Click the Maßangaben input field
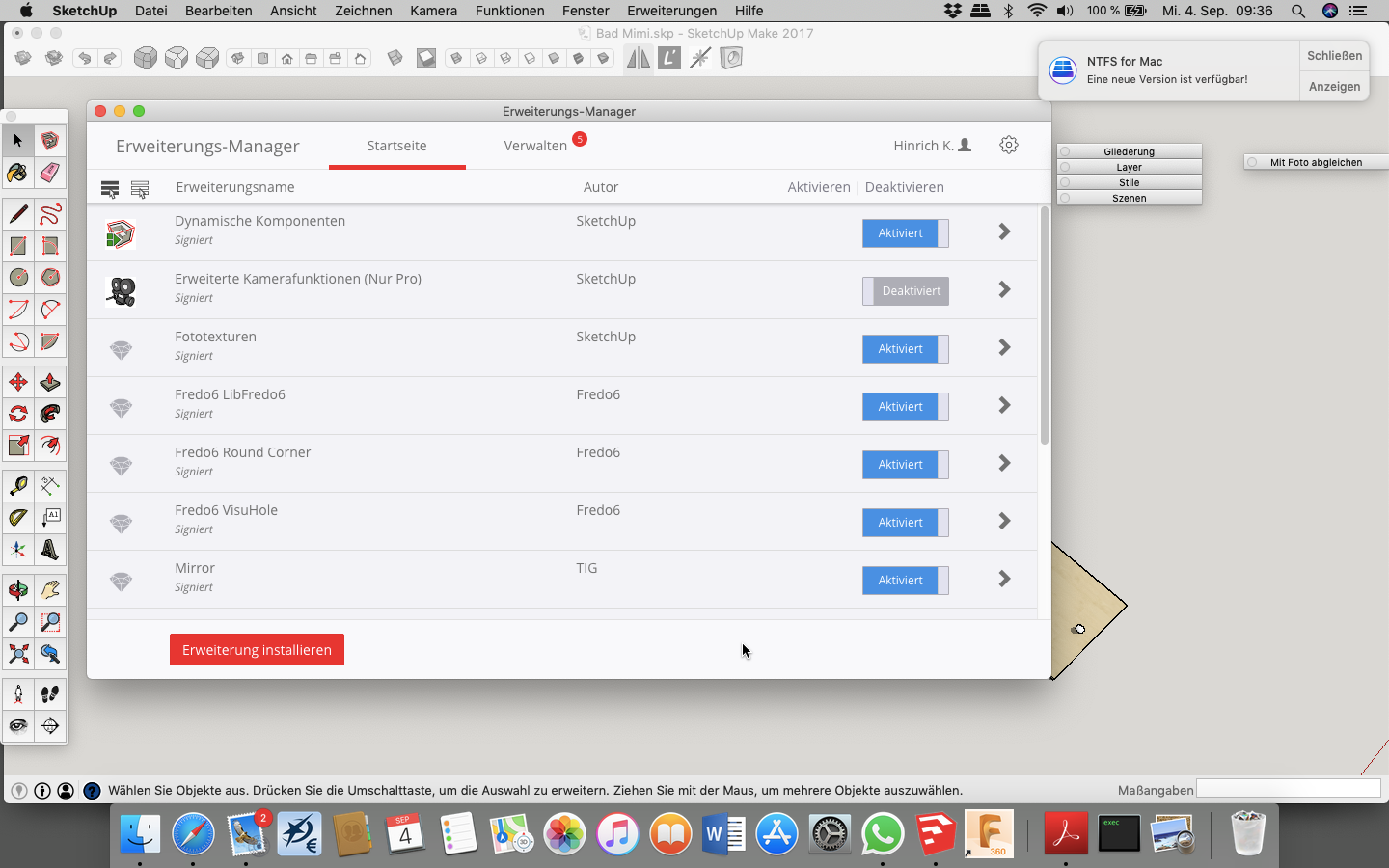This screenshot has height=868, width=1389. tap(1288, 789)
